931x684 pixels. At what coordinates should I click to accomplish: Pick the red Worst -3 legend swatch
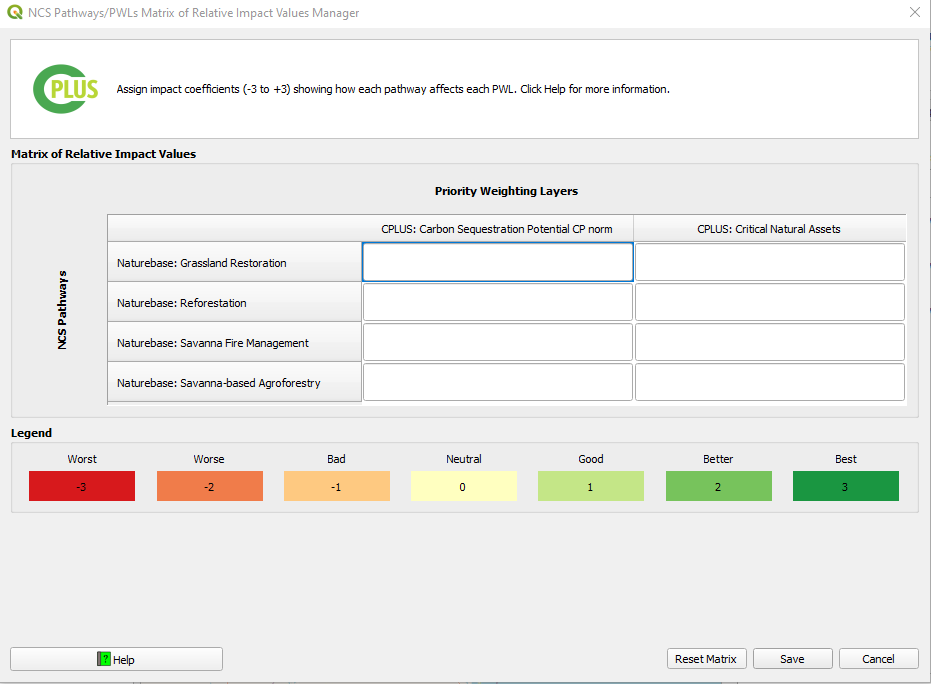82,486
